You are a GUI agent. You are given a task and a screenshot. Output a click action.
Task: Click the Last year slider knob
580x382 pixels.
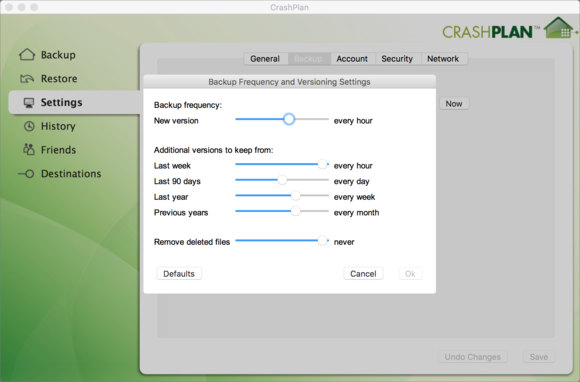pos(295,196)
